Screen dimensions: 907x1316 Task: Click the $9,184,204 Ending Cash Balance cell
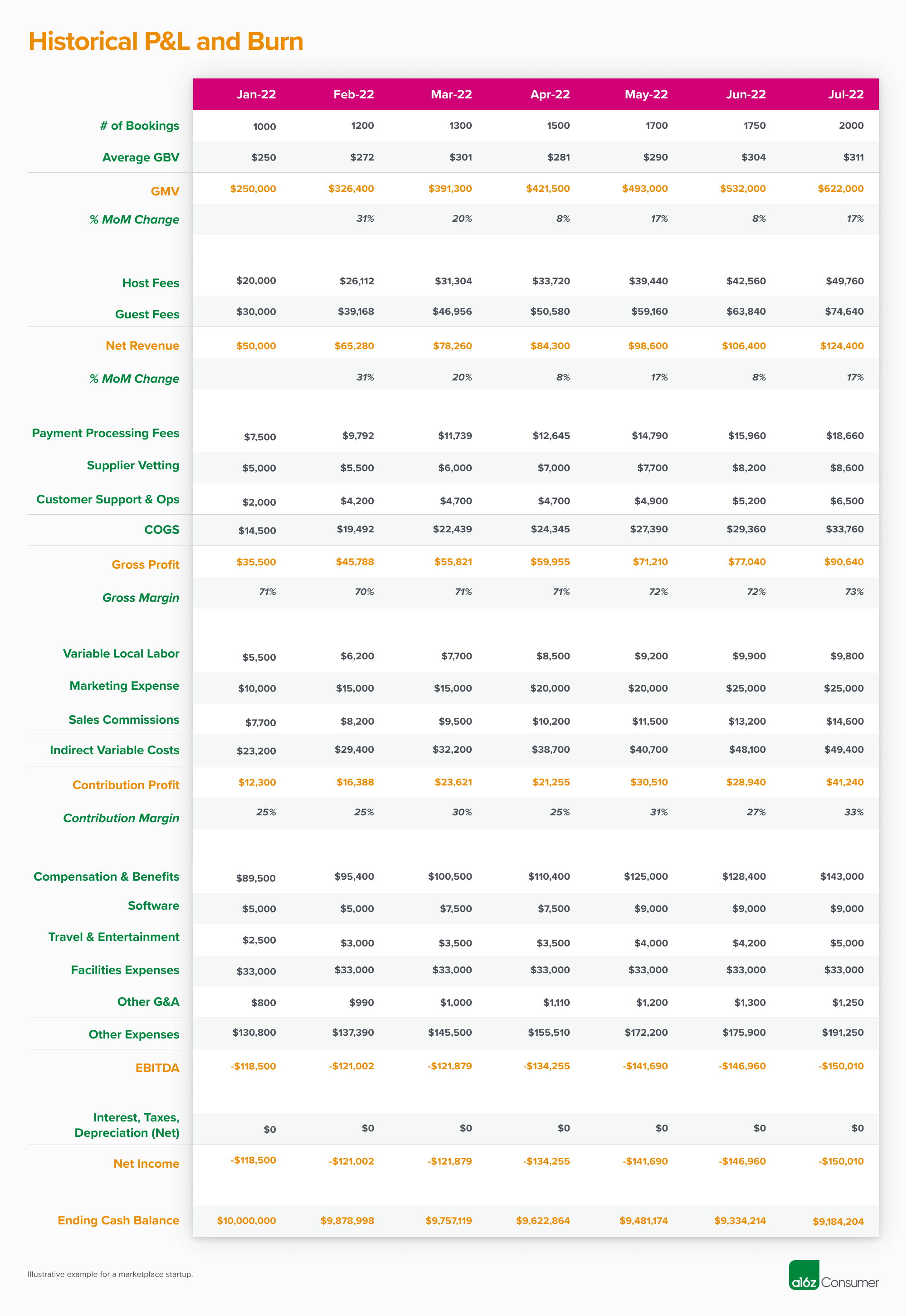[x=838, y=1222]
